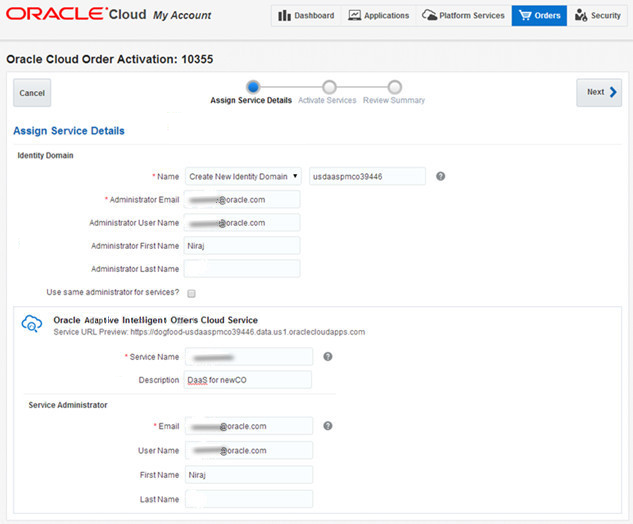Switch to the Platform Services tab
This screenshot has height=524, width=633.
[462, 16]
